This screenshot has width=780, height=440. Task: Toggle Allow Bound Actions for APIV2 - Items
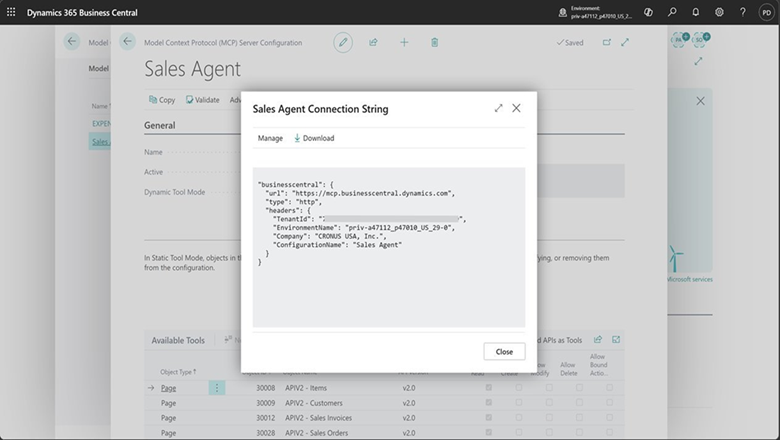click(x=609, y=387)
